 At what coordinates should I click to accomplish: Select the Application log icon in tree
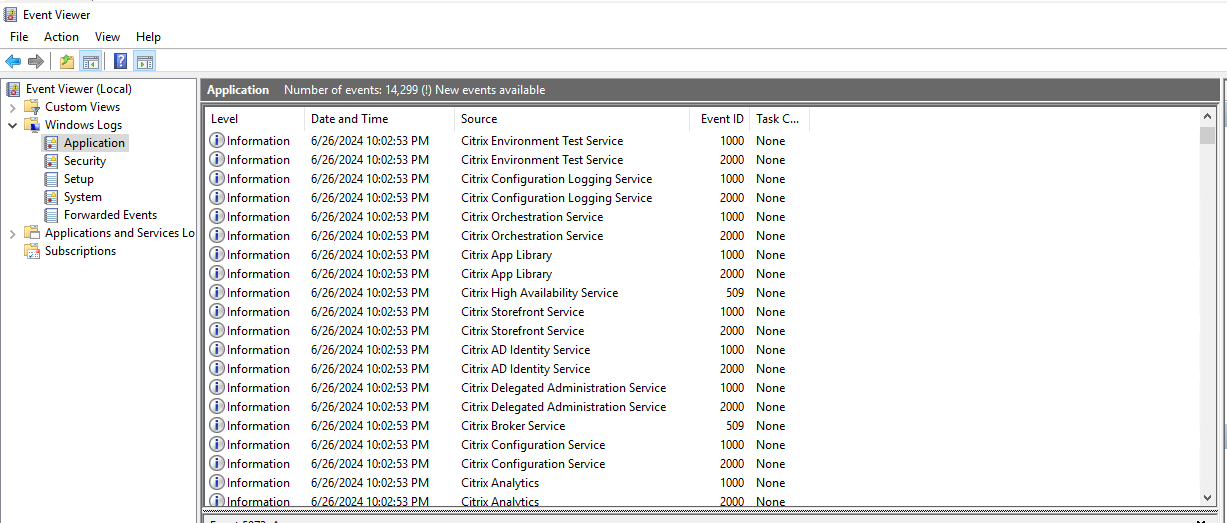click(52, 143)
